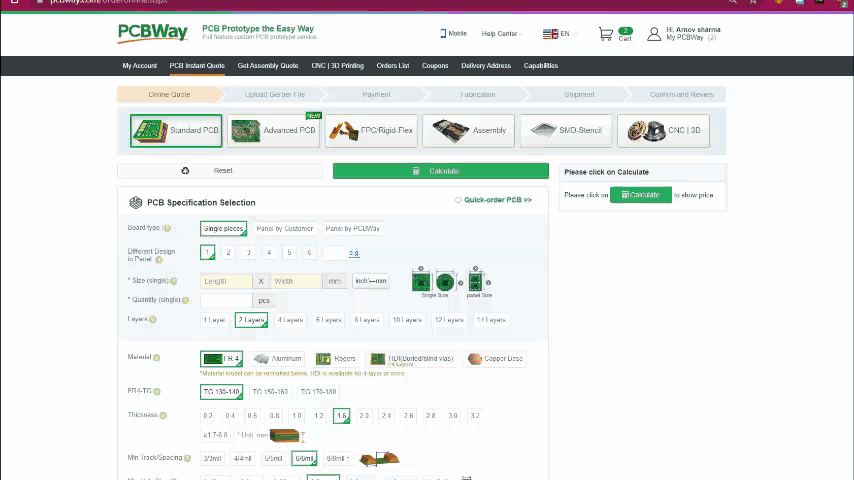Select Aluminum material
Viewport: 854px width, 480px height.
click(278, 359)
